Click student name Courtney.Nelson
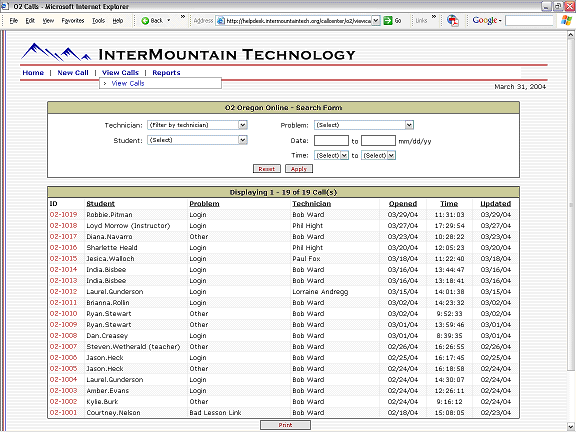 click(x=113, y=413)
